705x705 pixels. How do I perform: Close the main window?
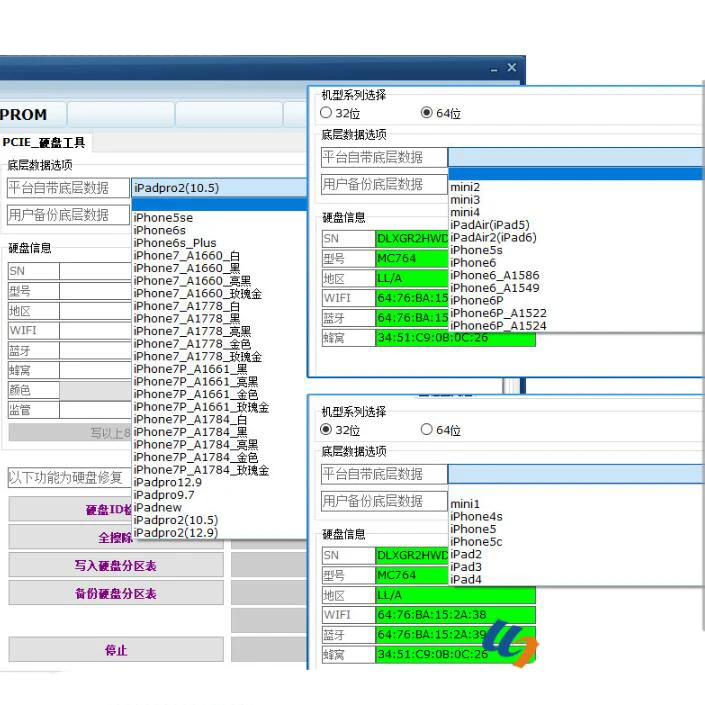[512, 67]
